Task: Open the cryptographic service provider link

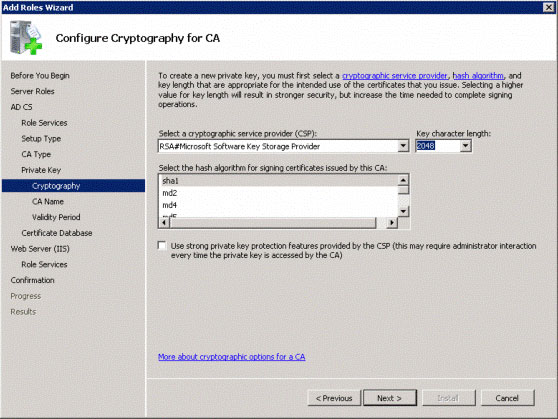Action: pos(395,75)
